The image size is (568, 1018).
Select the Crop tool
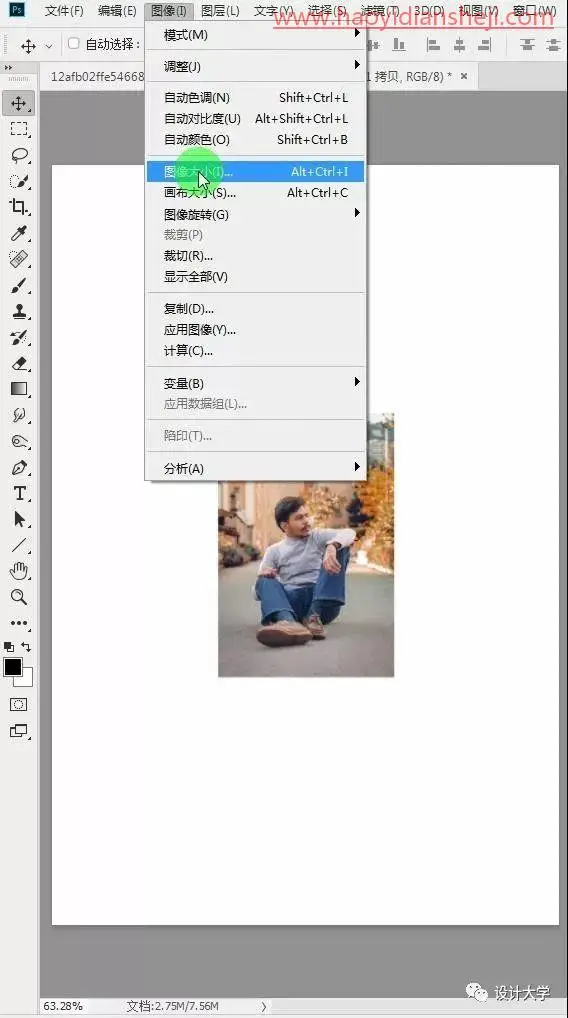click(18, 207)
